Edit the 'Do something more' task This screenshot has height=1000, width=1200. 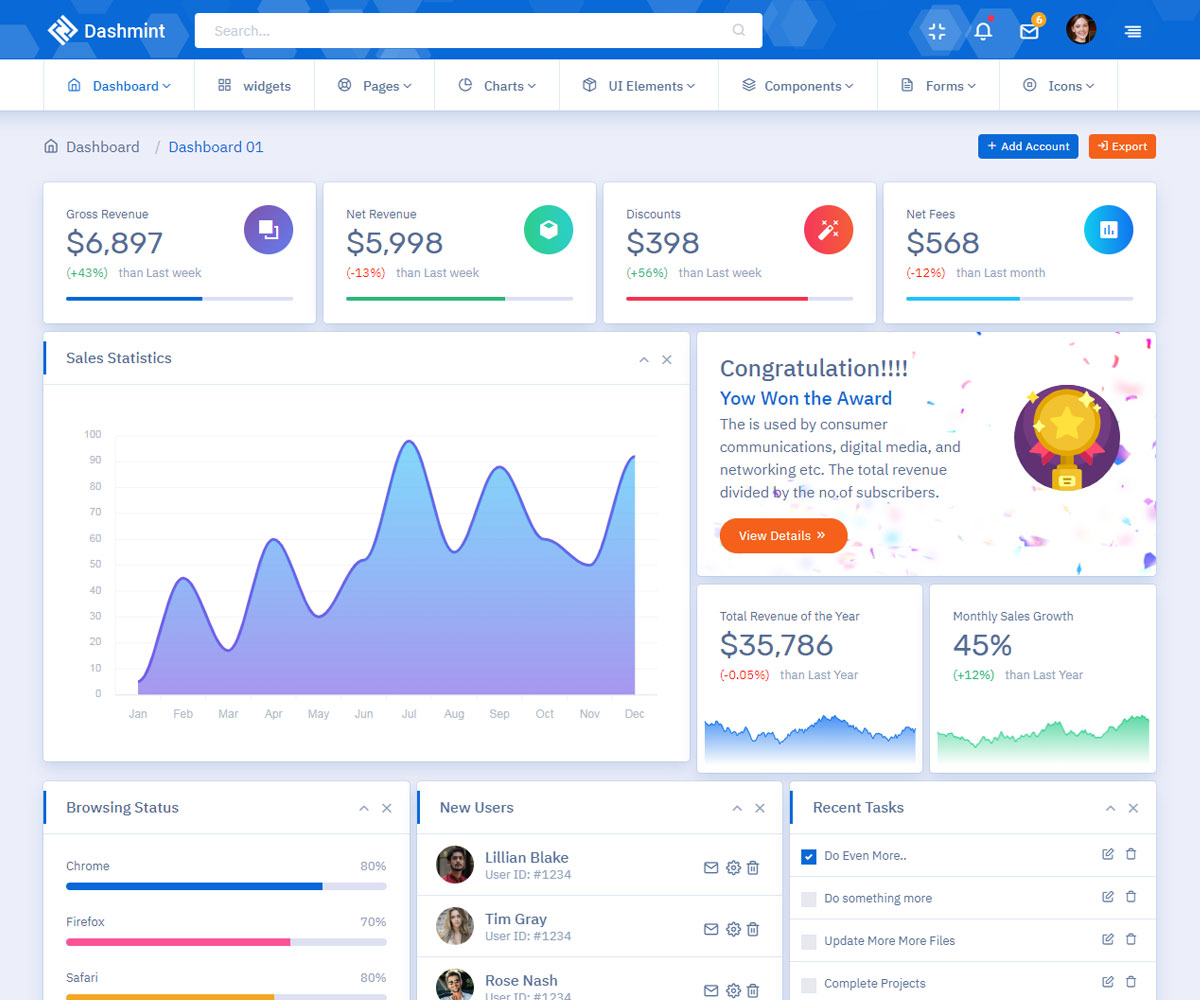tap(1108, 897)
